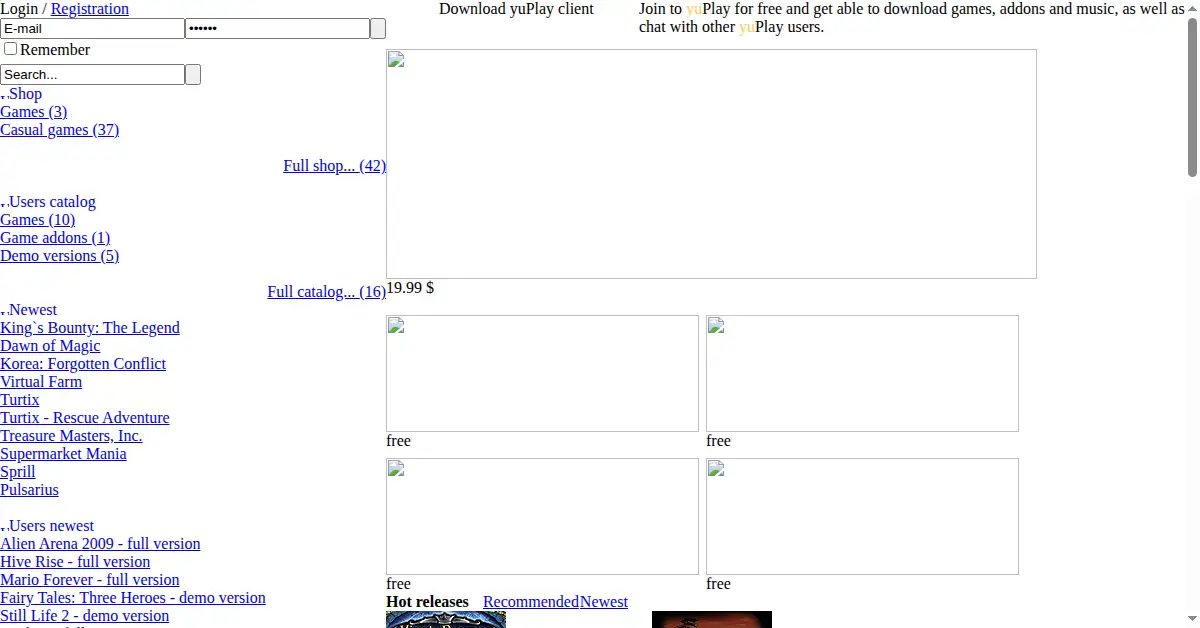Open shop category Games (3)
This screenshot has width=1200, height=628.
(34, 112)
